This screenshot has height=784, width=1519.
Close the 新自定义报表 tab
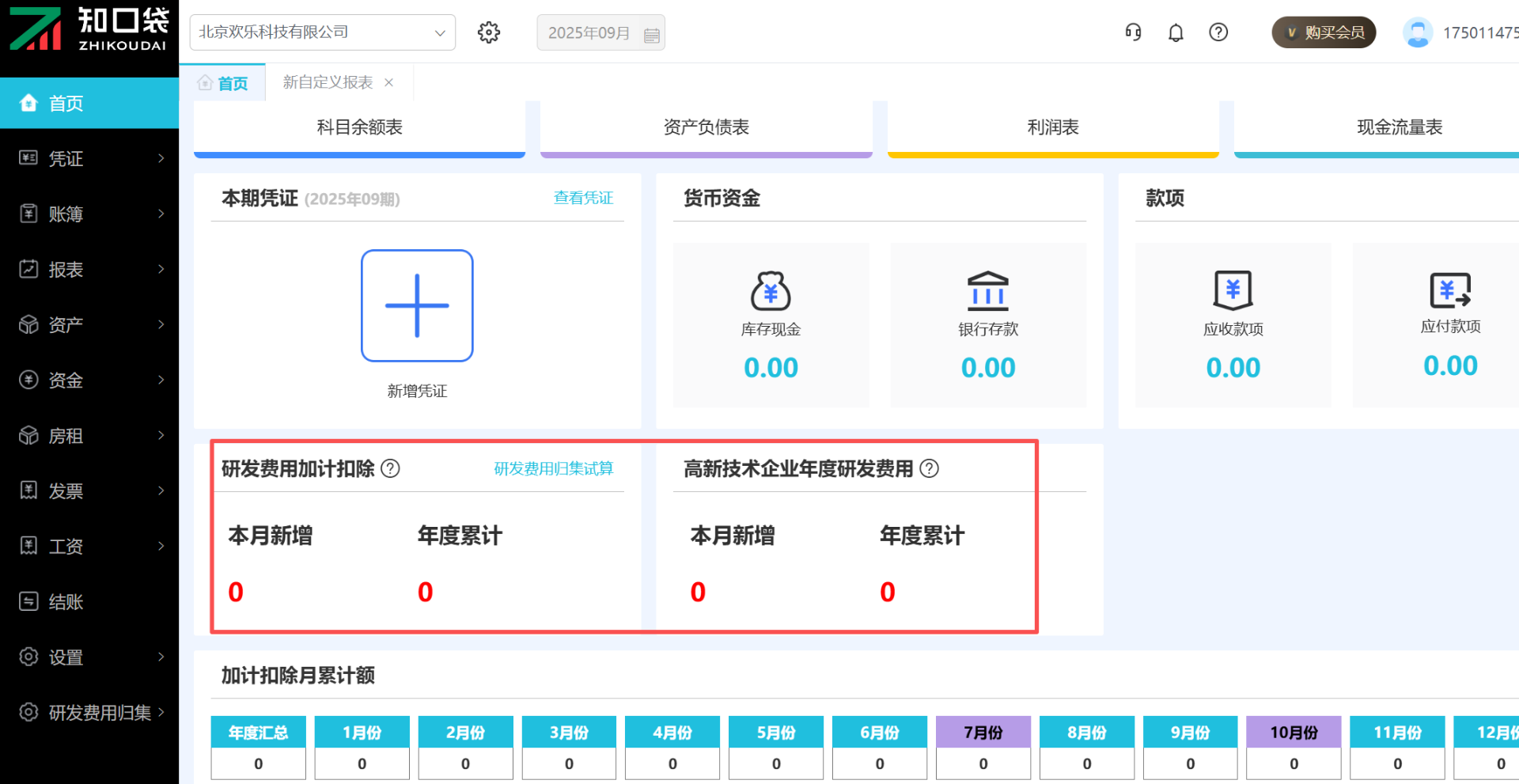coord(388,82)
